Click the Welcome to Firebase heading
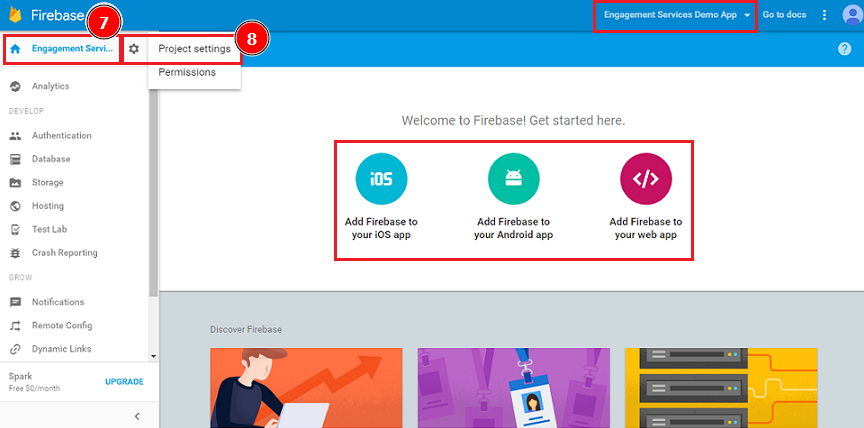 (x=514, y=121)
